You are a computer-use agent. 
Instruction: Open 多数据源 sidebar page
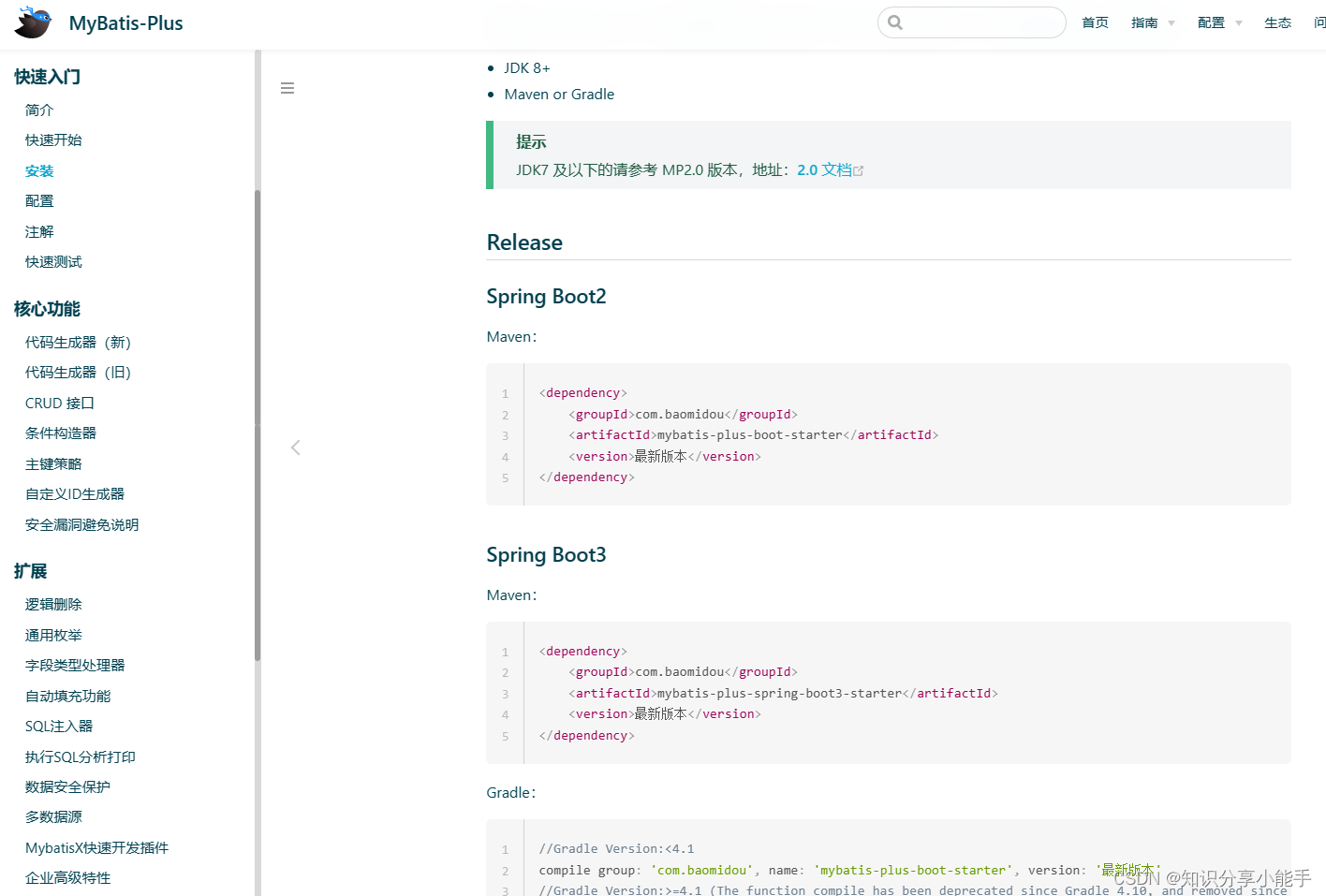[x=53, y=817]
